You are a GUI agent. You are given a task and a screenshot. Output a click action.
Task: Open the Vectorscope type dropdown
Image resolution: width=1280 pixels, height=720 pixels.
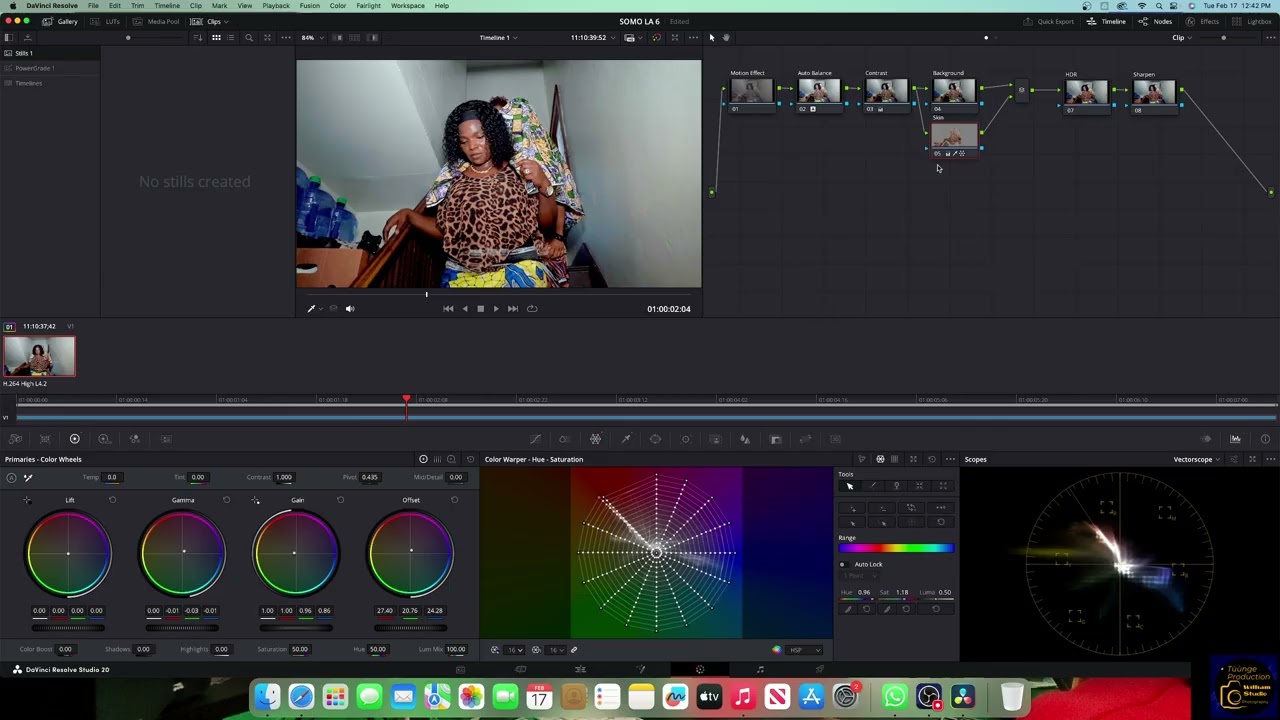coord(1196,459)
